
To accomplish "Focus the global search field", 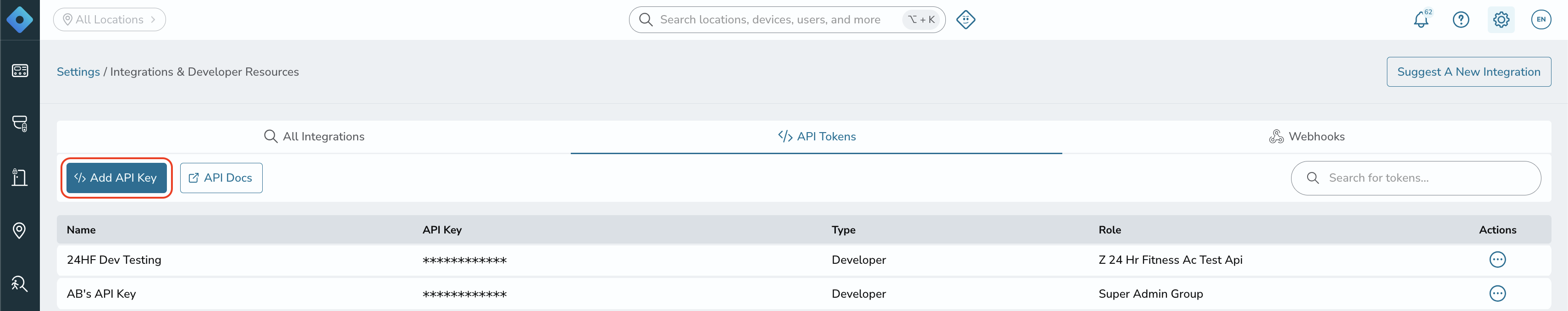I will (x=786, y=19).
